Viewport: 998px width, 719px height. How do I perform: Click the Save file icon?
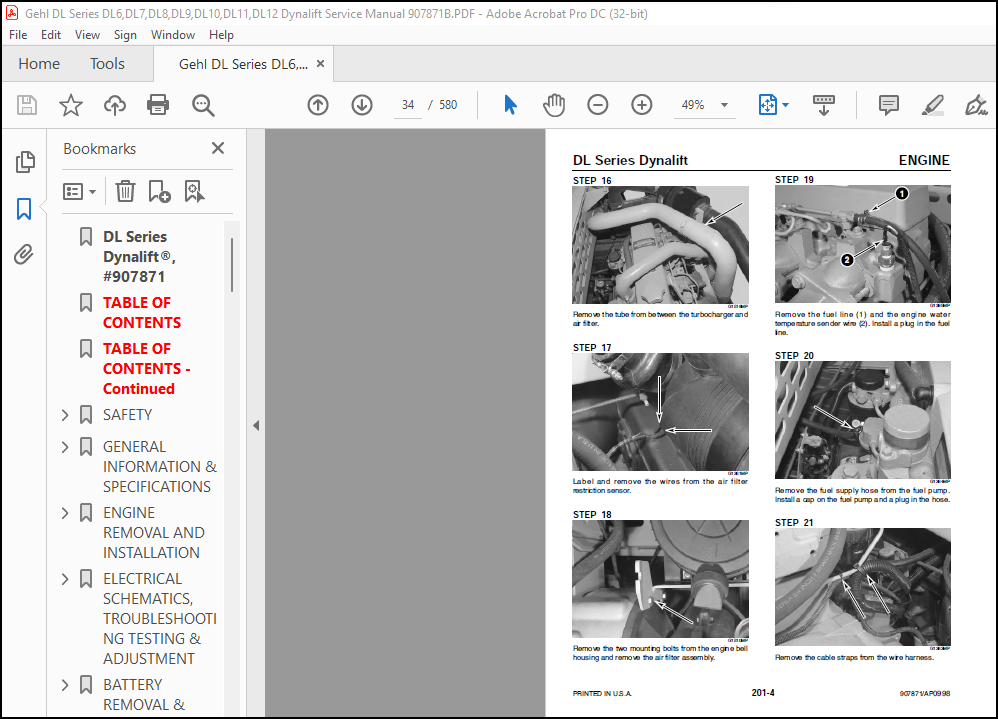(x=27, y=104)
